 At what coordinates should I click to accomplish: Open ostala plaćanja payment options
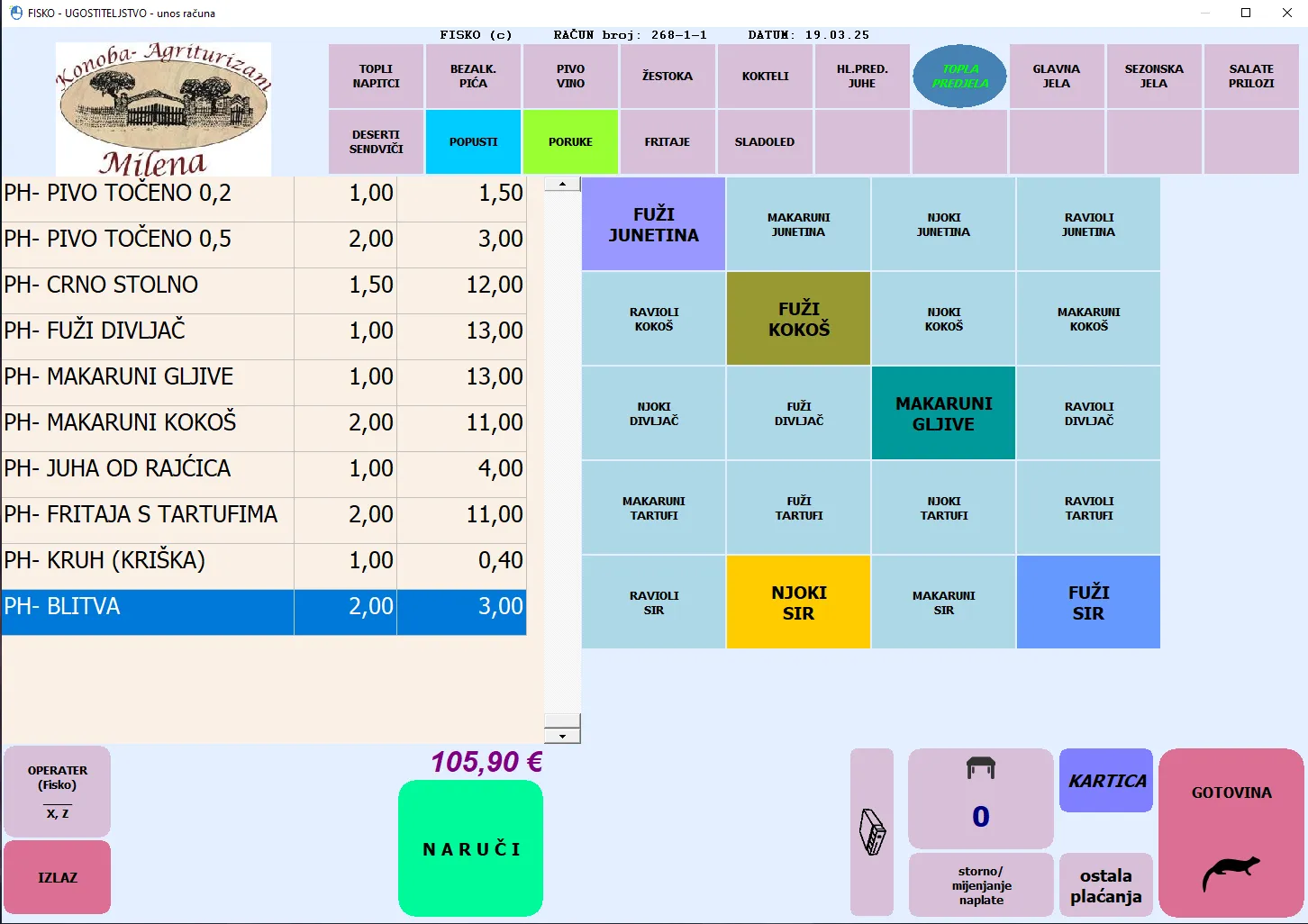(x=1105, y=885)
